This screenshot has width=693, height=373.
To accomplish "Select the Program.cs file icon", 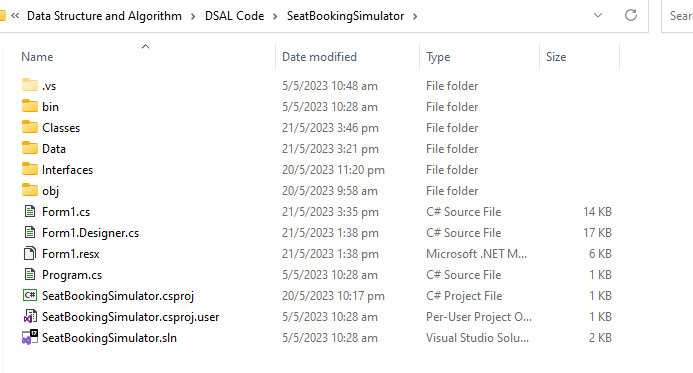I will (30, 274).
